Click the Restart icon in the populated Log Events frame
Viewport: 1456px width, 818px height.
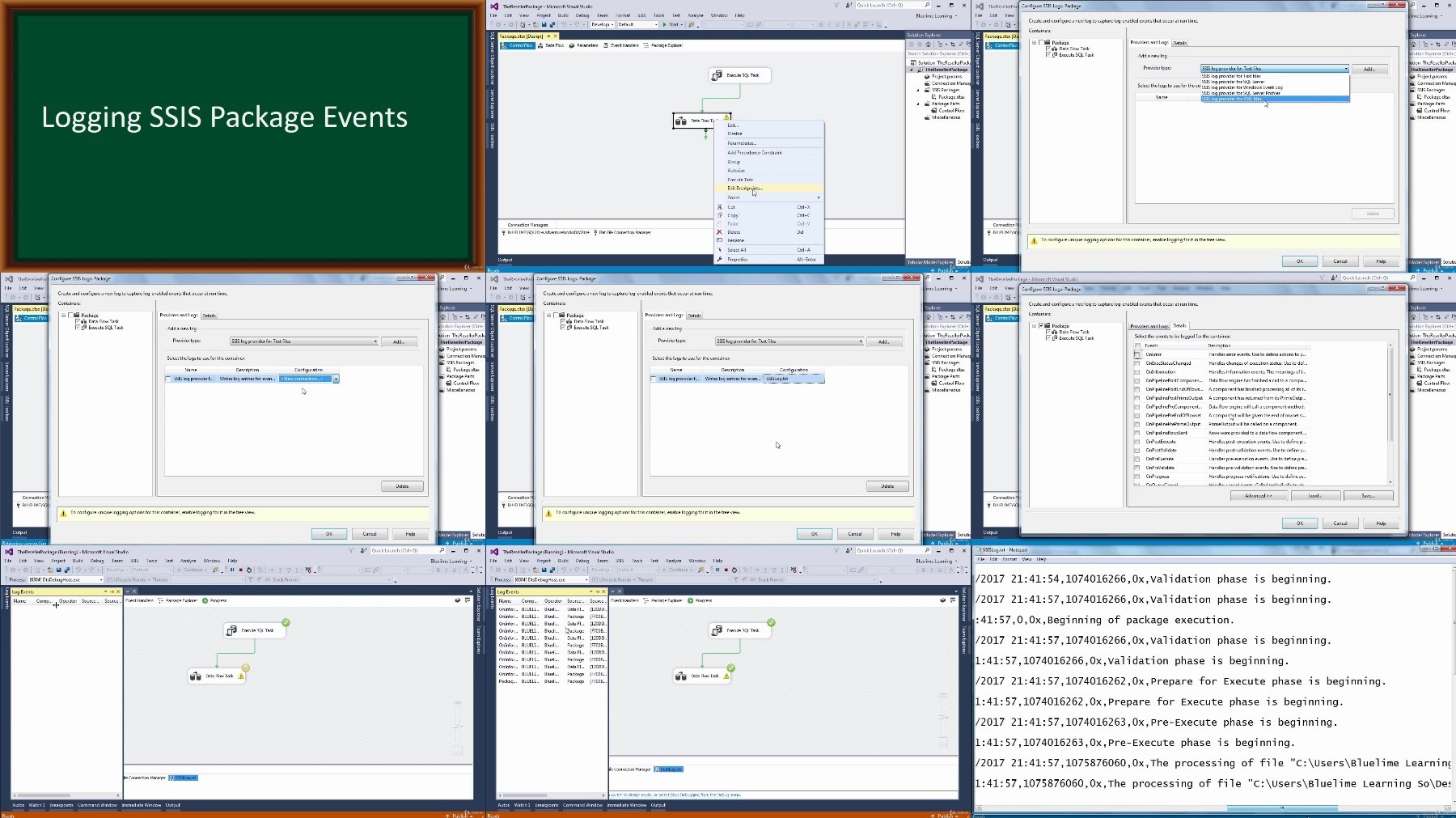pyautogui.click(x=734, y=570)
